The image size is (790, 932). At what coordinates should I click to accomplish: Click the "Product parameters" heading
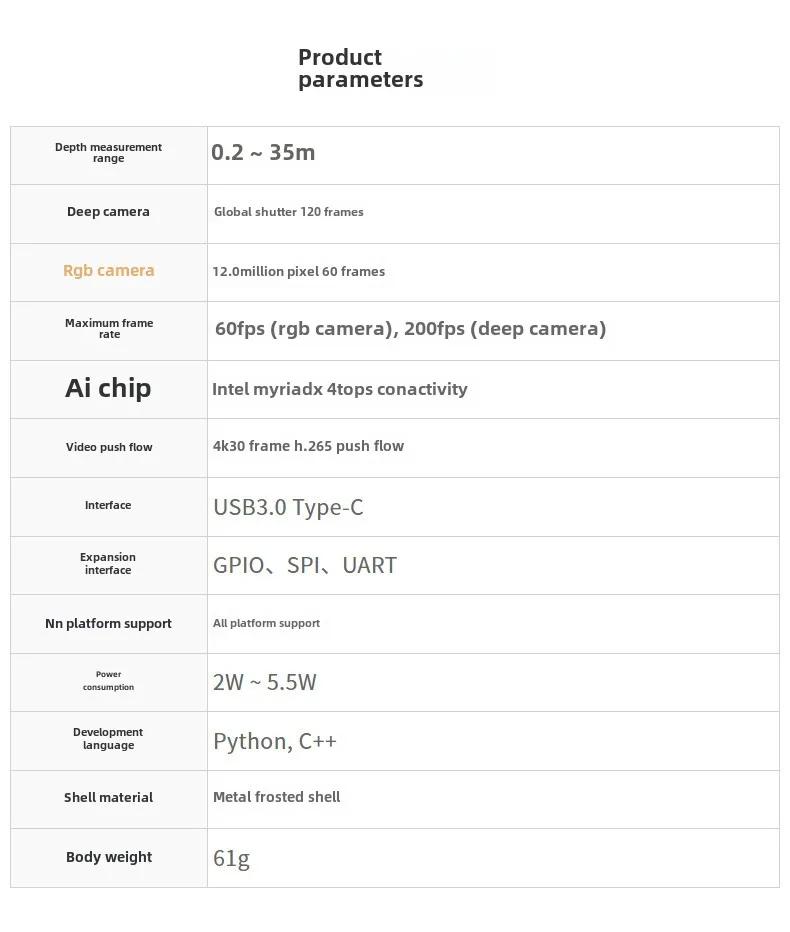[360, 68]
